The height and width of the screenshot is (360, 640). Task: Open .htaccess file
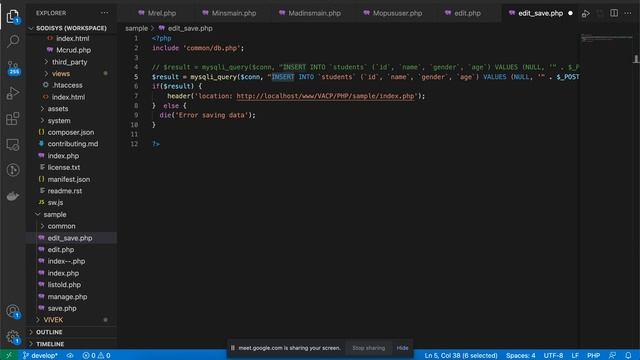[67, 85]
